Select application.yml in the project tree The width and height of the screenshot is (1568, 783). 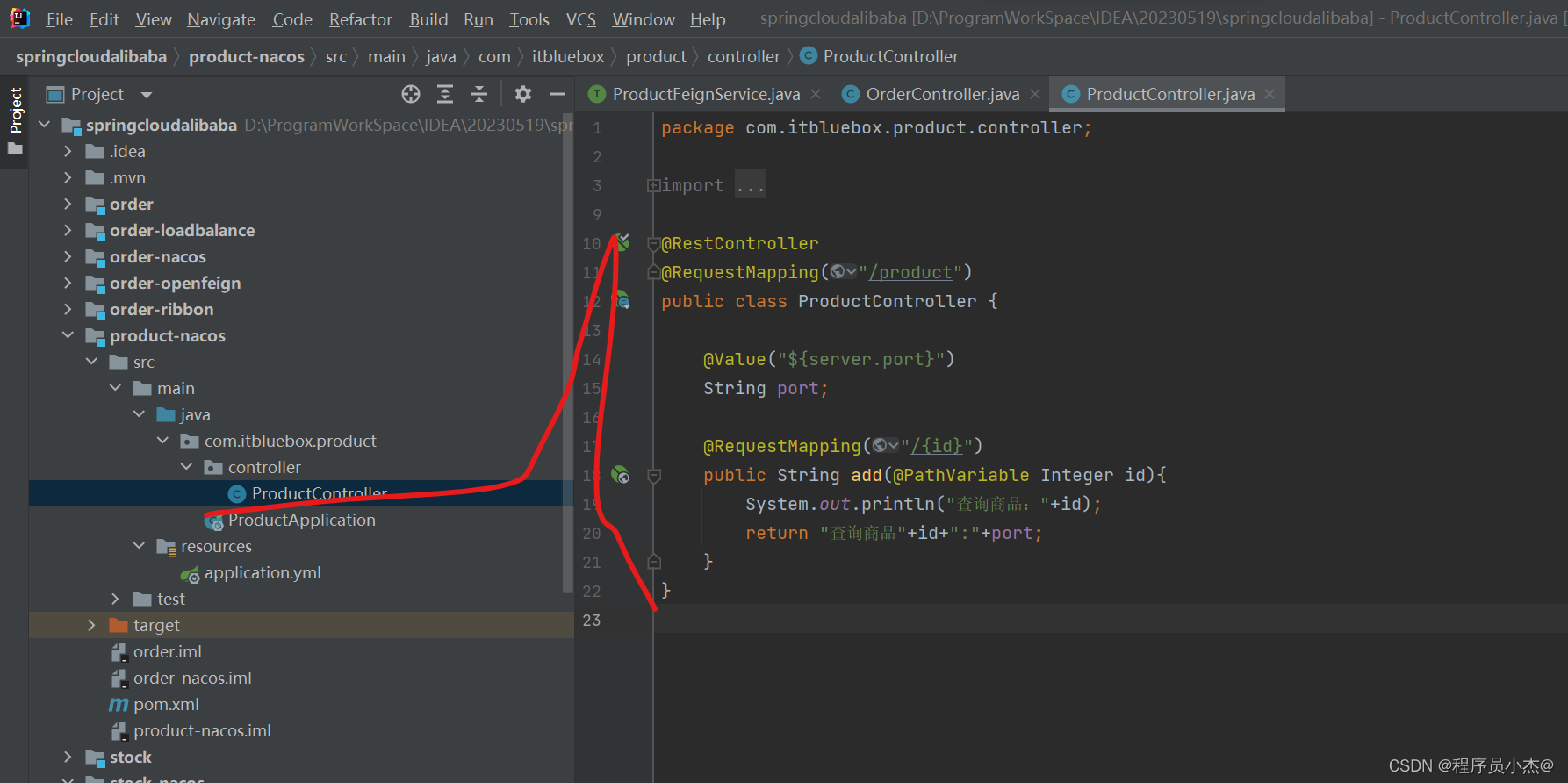(x=262, y=572)
